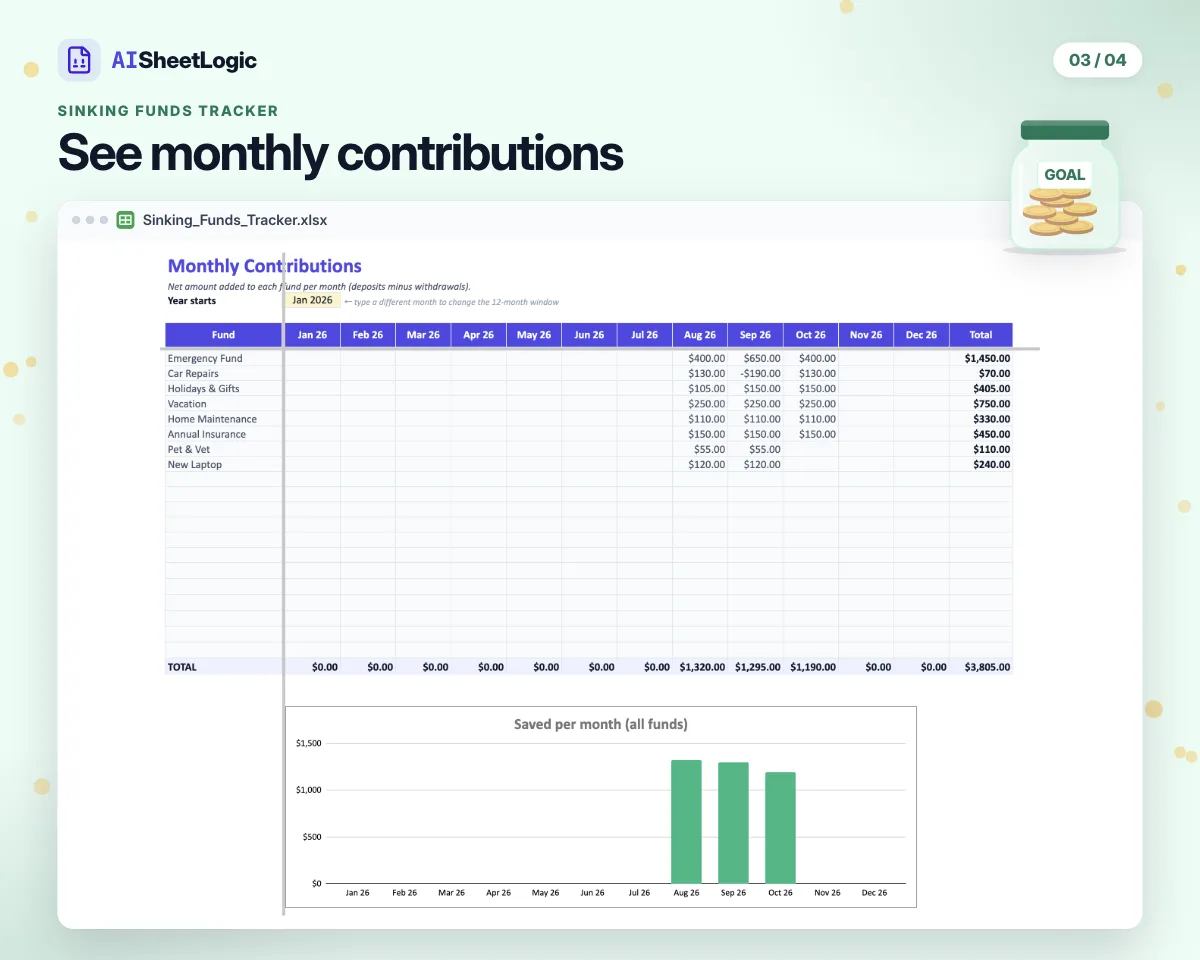Viewport: 1200px width, 960px height.
Task: Select the Aug 26 total $1,320.00
Action: click(700, 666)
